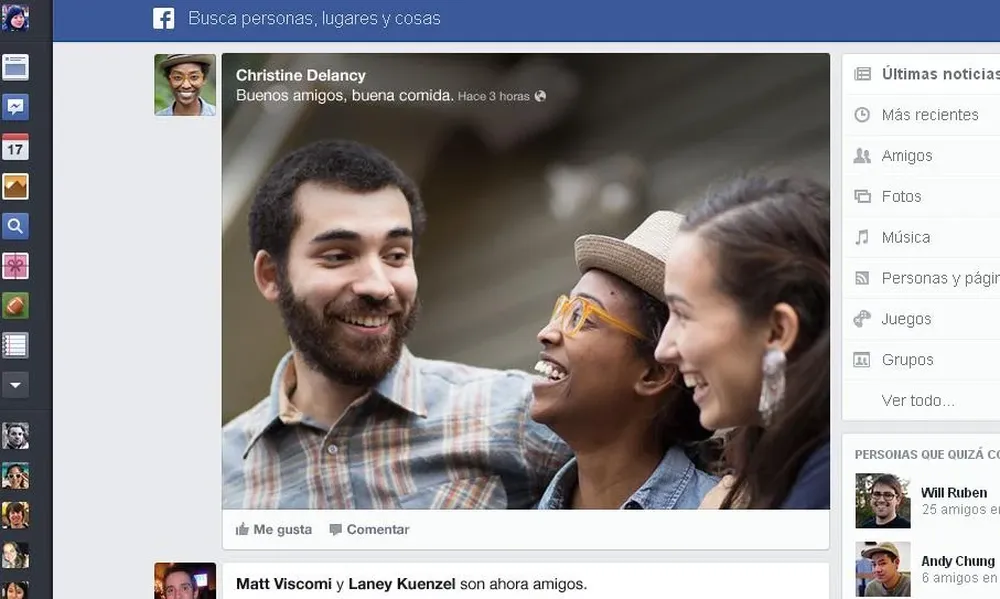Open the News Feed sidebar icon
Screen dimensions: 1000x599
[x=15, y=67]
